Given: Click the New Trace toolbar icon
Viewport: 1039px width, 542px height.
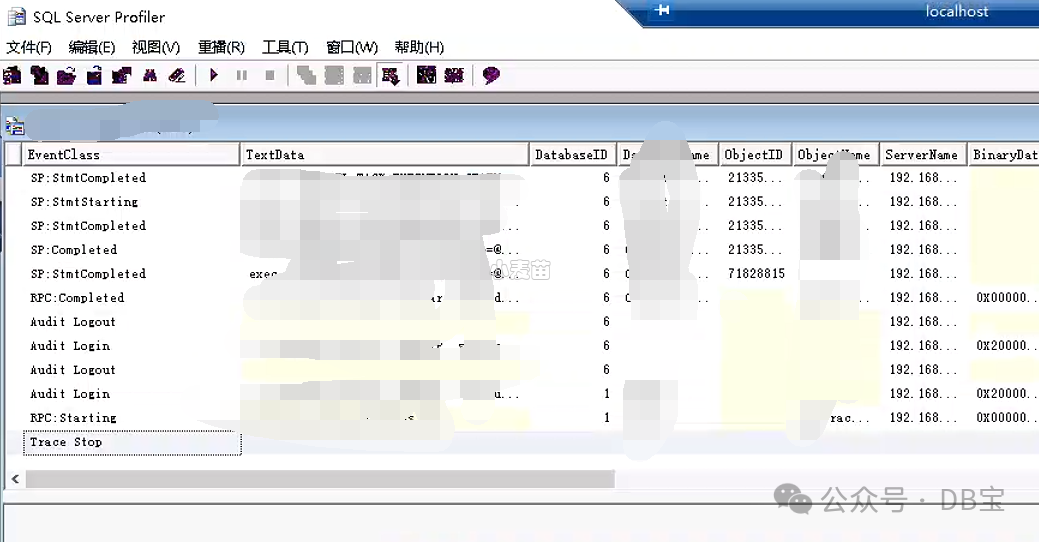Looking at the screenshot, I should pos(12,76).
